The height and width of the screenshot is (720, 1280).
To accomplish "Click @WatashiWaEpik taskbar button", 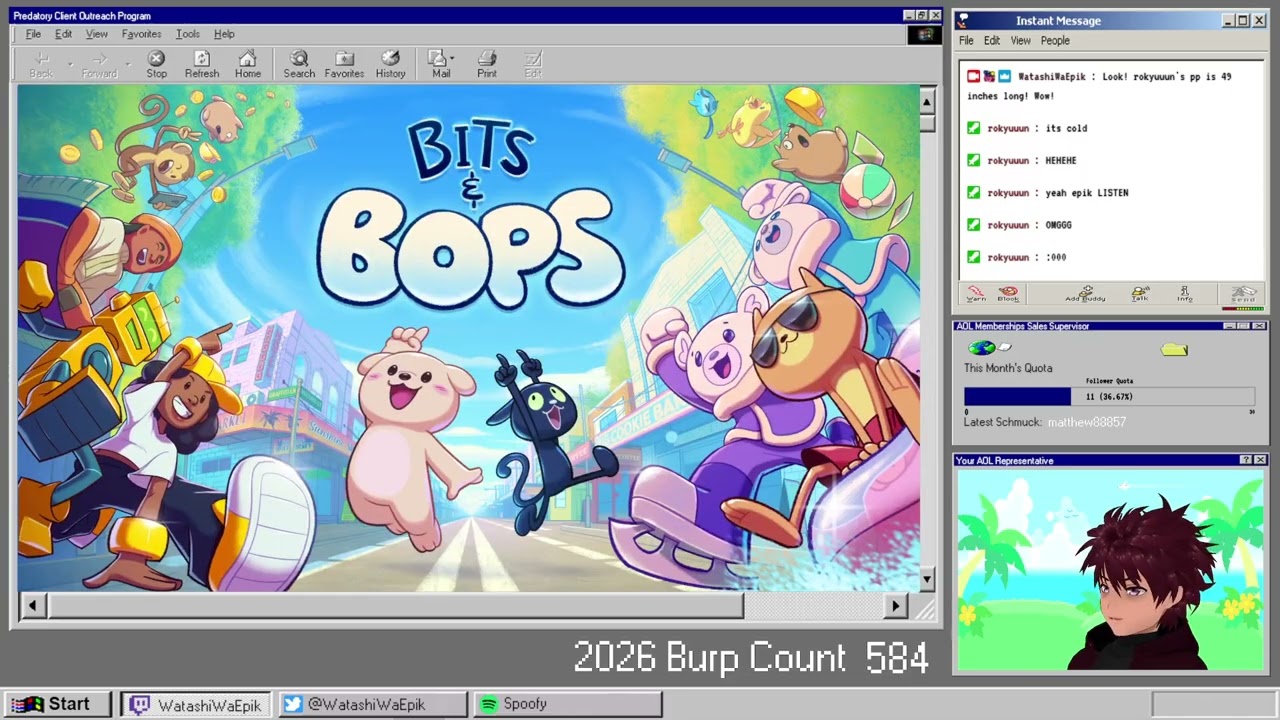I will click(373, 705).
